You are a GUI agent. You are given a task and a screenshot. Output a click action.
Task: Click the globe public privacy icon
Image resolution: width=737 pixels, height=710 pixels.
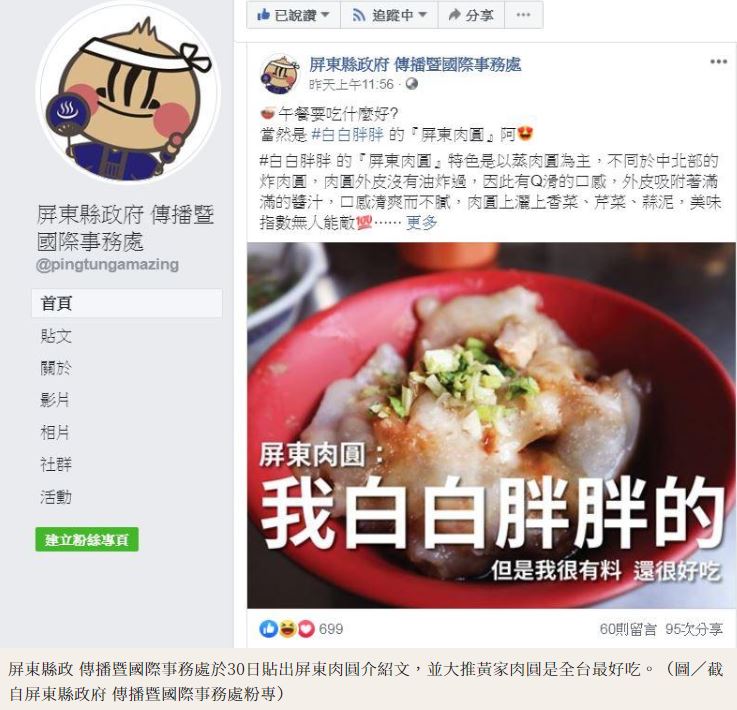[411, 84]
